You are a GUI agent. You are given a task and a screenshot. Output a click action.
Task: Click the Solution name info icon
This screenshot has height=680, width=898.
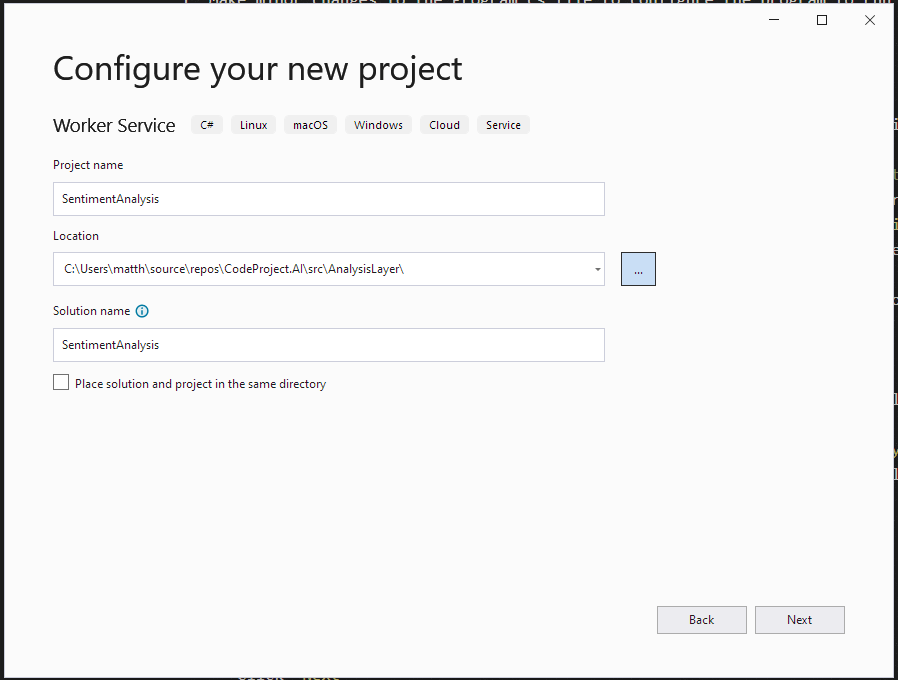142,311
